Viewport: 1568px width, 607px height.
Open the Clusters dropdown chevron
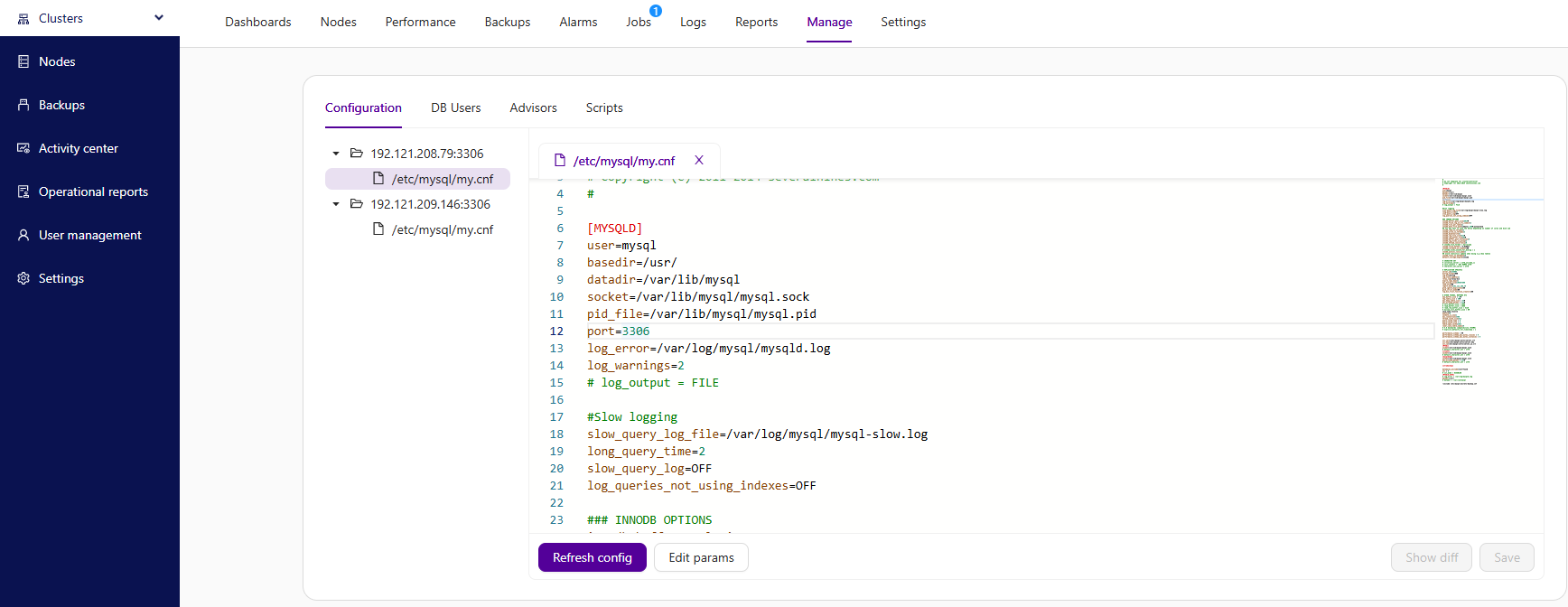[159, 17]
